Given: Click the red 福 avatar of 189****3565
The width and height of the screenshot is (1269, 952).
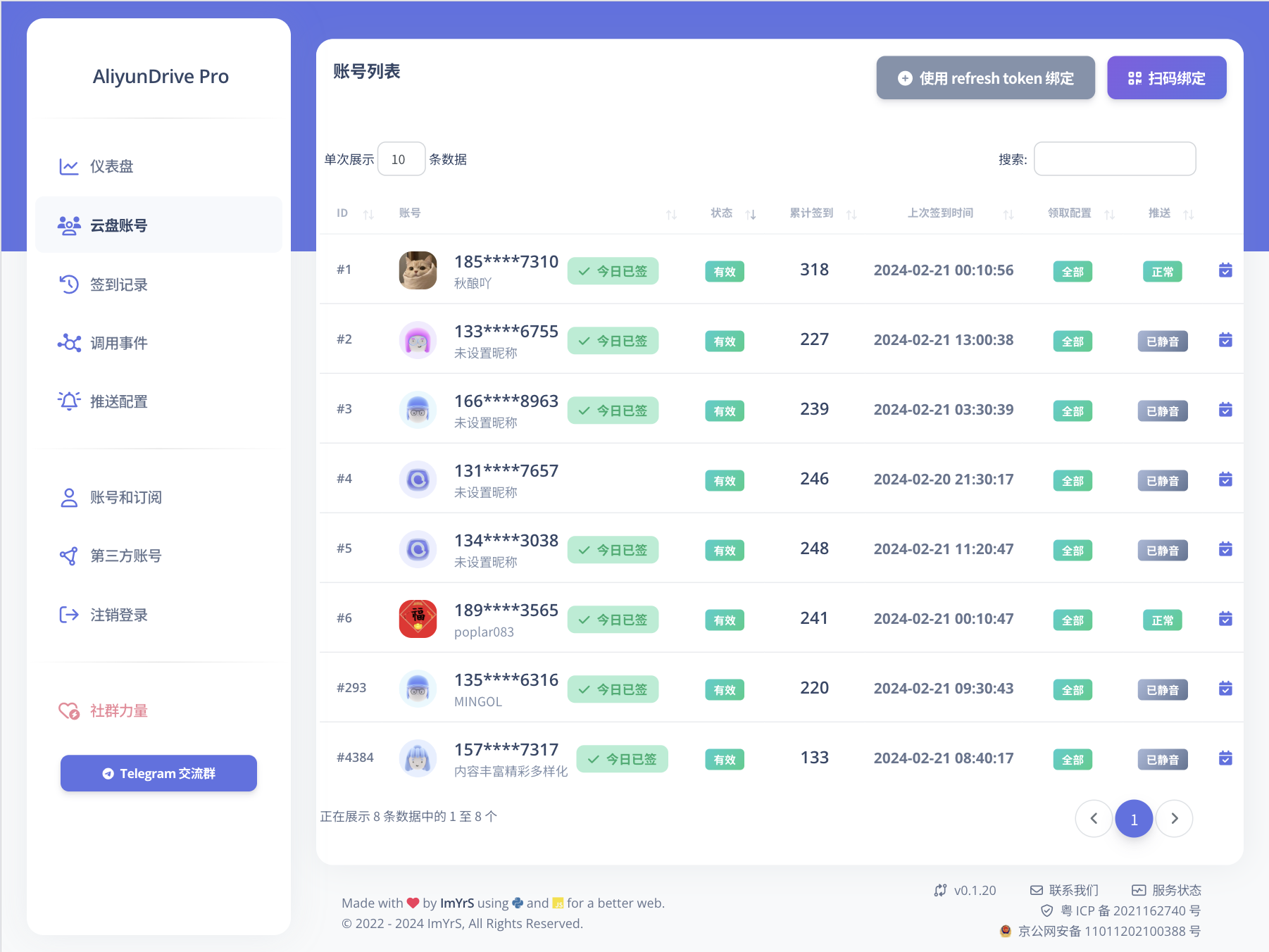Looking at the screenshot, I should coord(418,619).
